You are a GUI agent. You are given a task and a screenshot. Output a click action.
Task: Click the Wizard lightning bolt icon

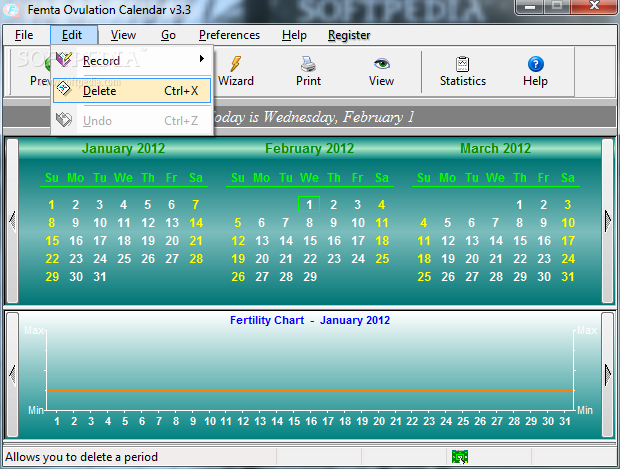[x=236, y=64]
